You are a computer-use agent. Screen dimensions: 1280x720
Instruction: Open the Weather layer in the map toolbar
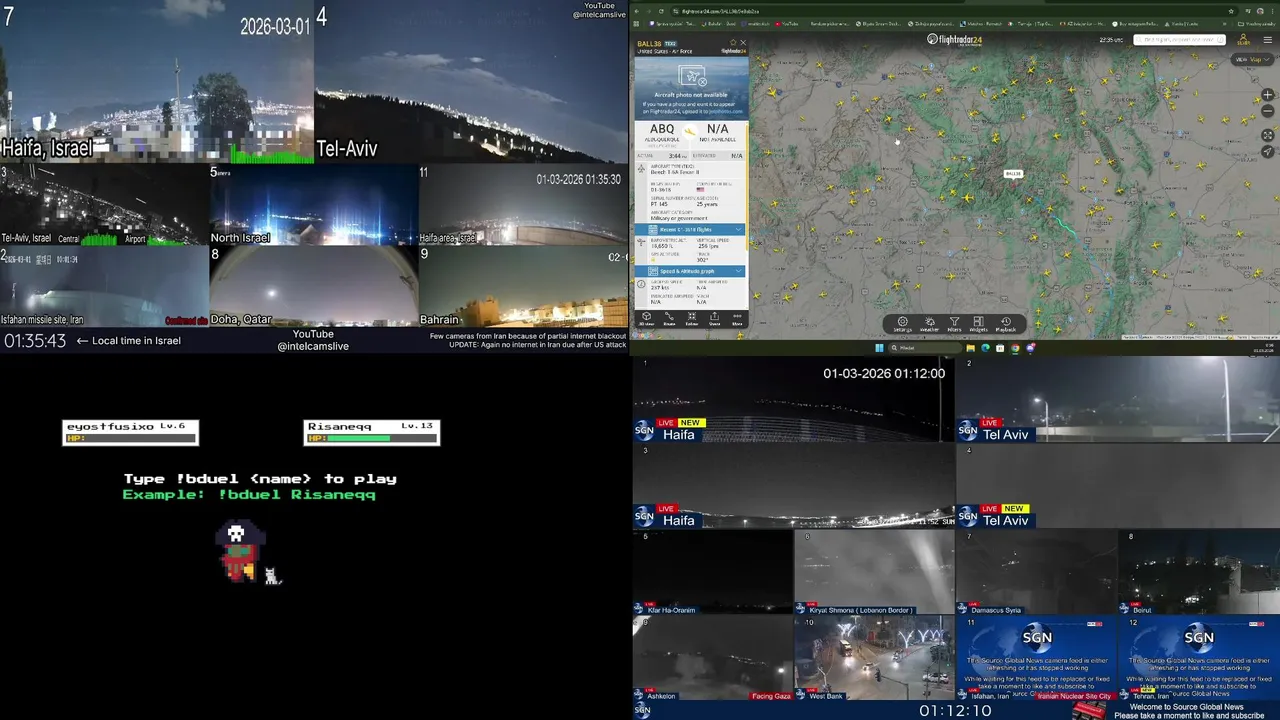[929, 324]
